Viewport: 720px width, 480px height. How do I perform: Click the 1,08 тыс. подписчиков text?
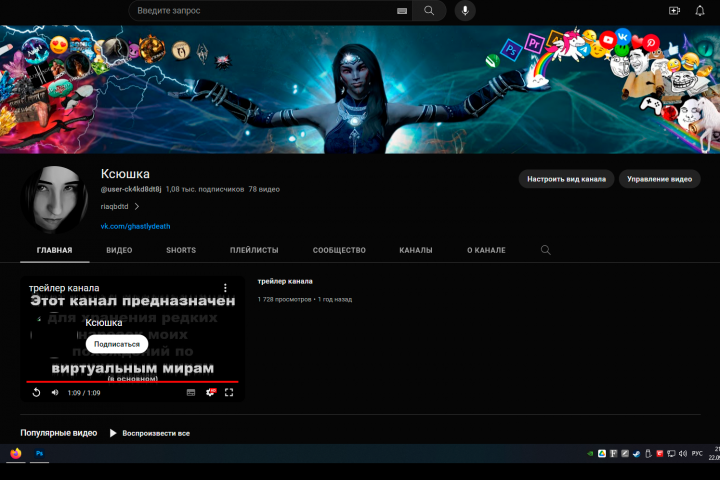205,189
